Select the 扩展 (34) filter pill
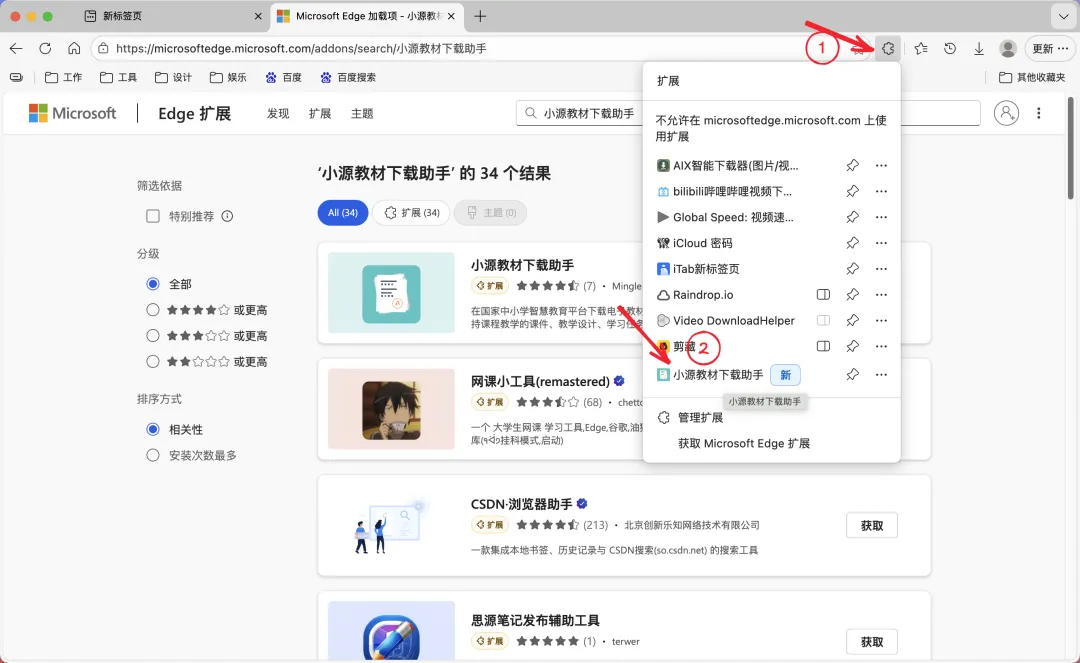1080x663 pixels. point(411,213)
